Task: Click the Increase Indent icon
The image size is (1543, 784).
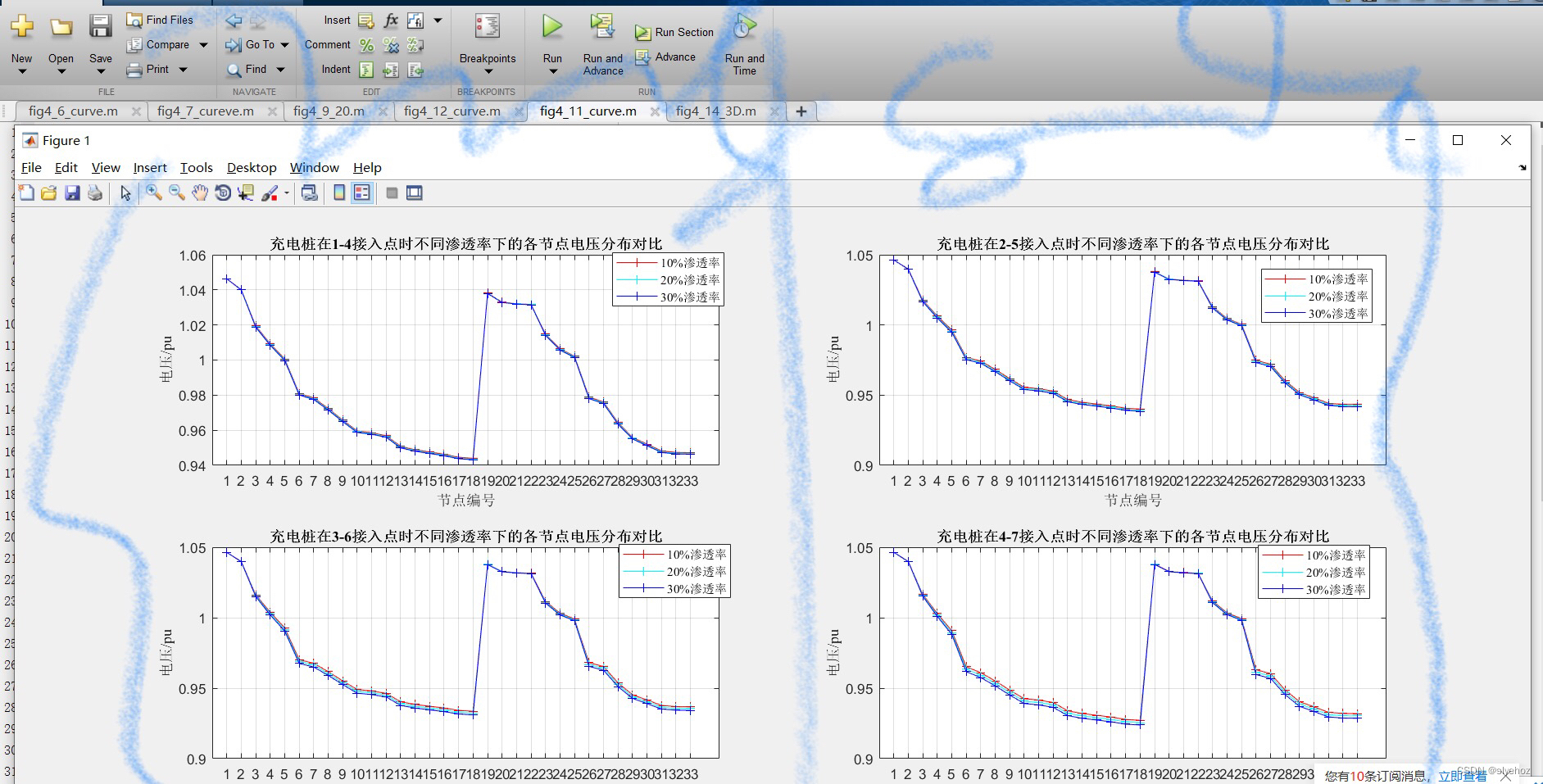Action: click(x=391, y=70)
